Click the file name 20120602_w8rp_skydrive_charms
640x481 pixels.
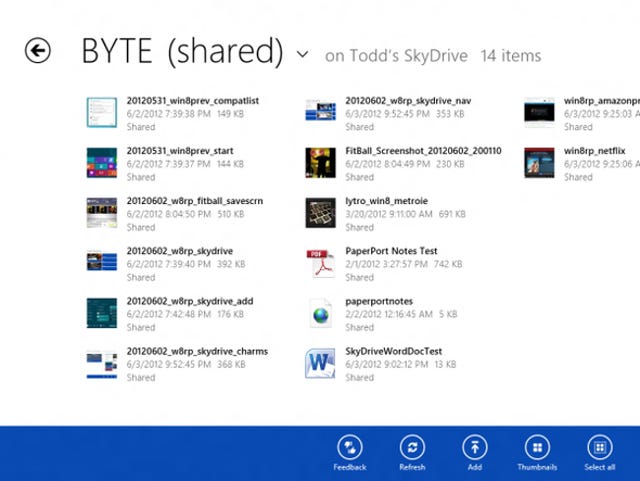(x=197, y=351)
